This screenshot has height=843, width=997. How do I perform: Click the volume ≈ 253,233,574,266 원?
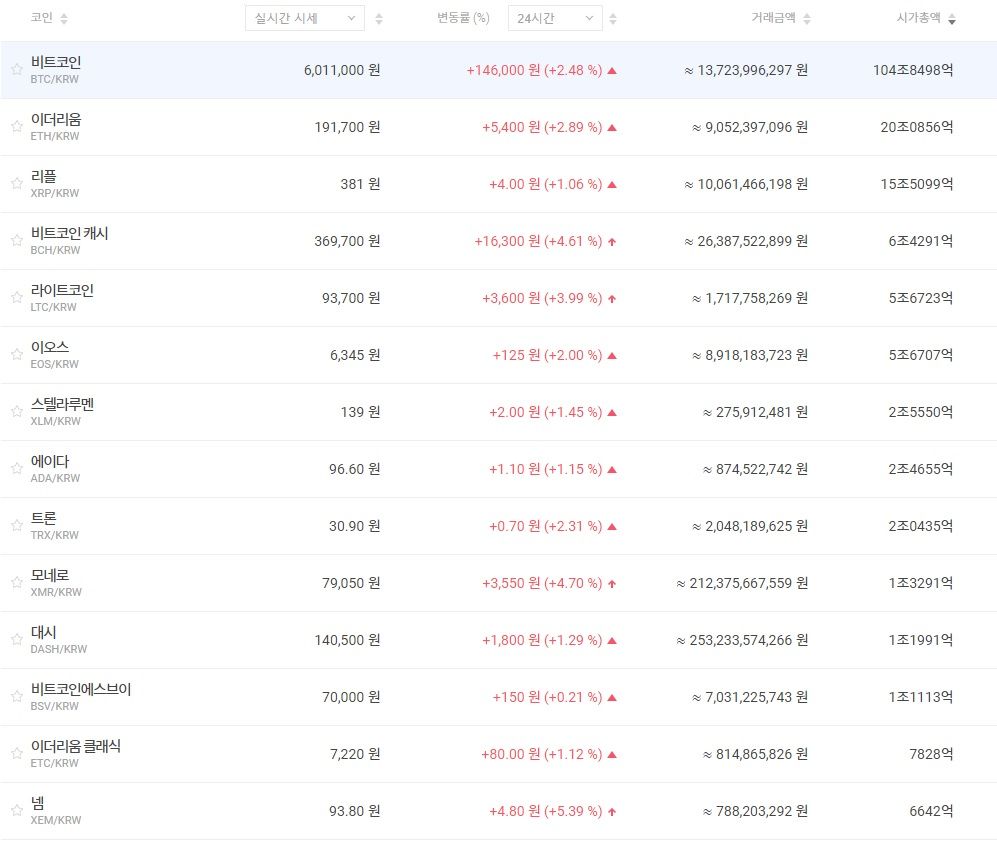click(x=742, y=640)
